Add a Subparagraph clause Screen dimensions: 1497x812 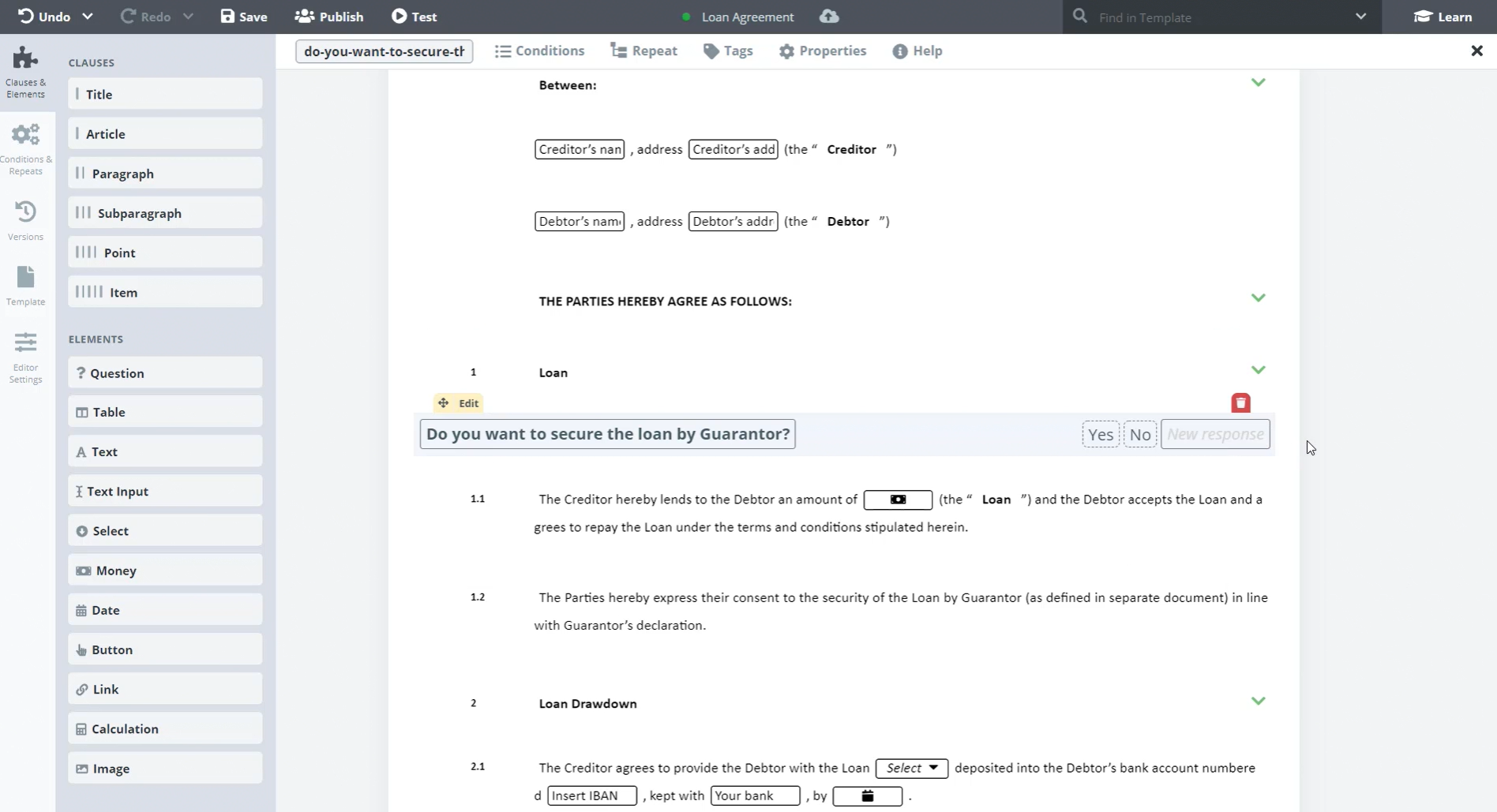tap(165, 212)
